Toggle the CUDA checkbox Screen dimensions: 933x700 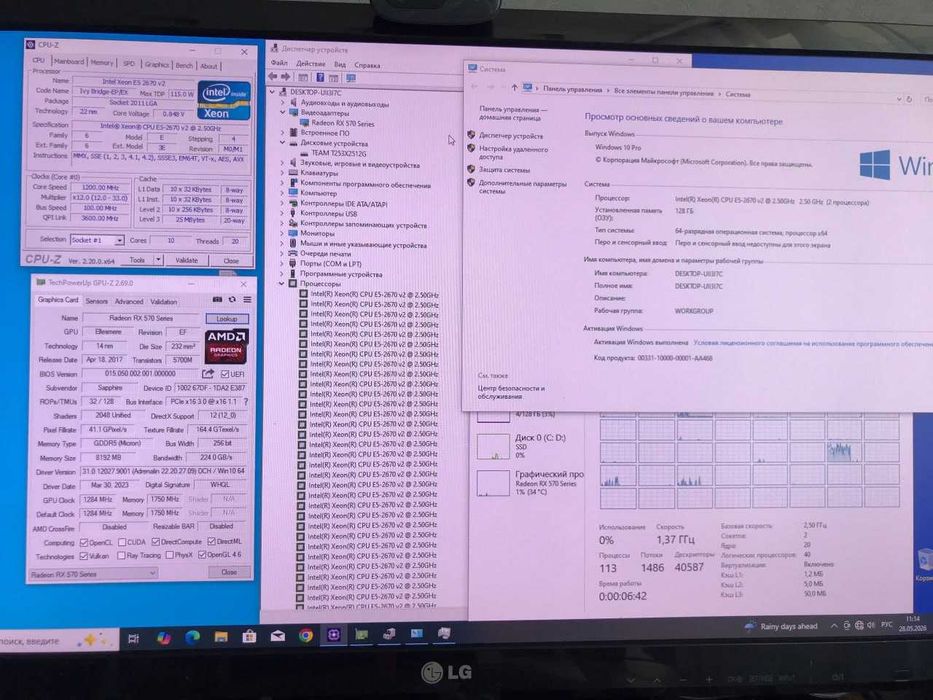pyautogui.click(x=122, y=542)
